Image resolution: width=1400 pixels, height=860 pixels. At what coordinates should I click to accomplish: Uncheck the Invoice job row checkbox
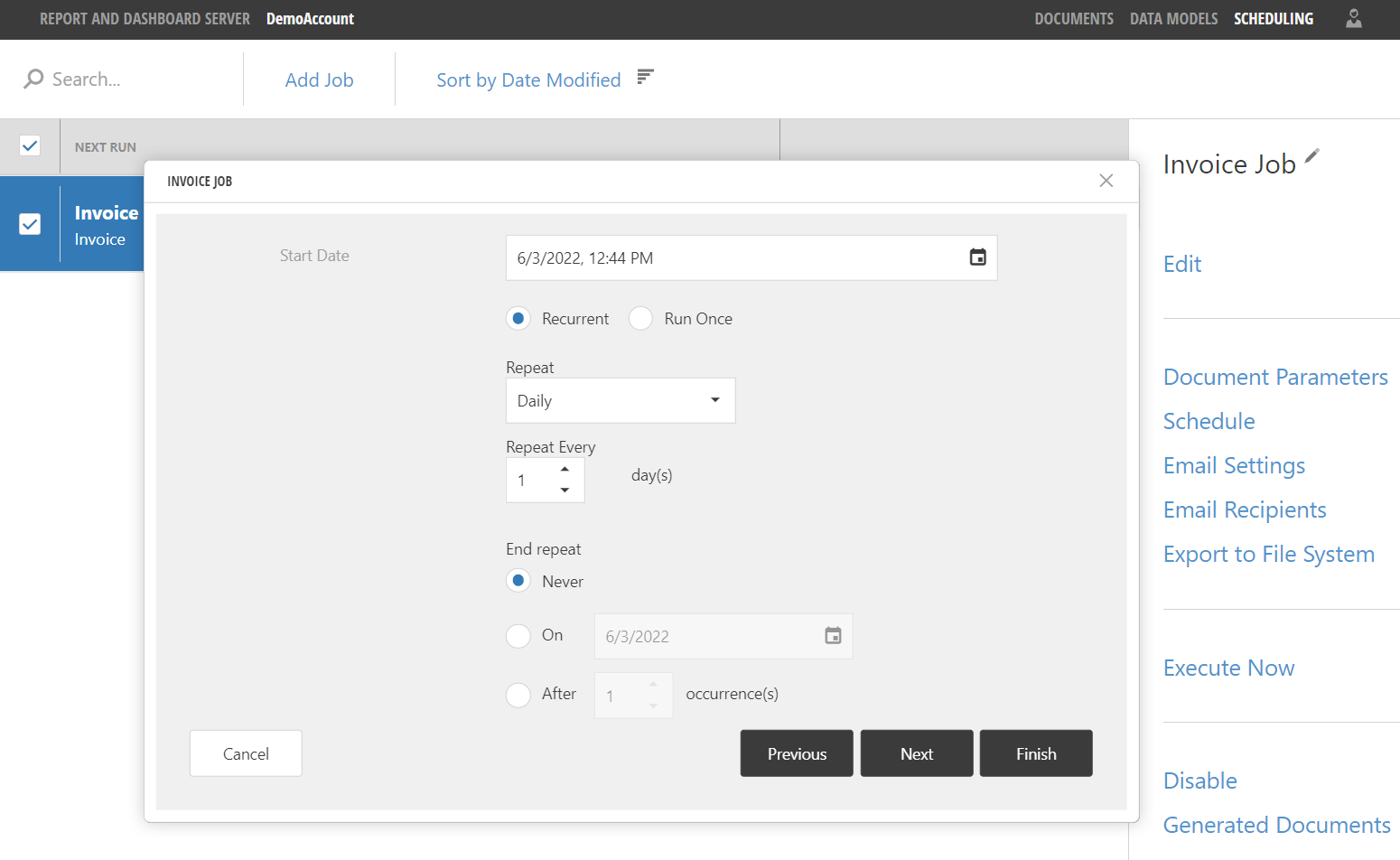click(x=30, y=224)
